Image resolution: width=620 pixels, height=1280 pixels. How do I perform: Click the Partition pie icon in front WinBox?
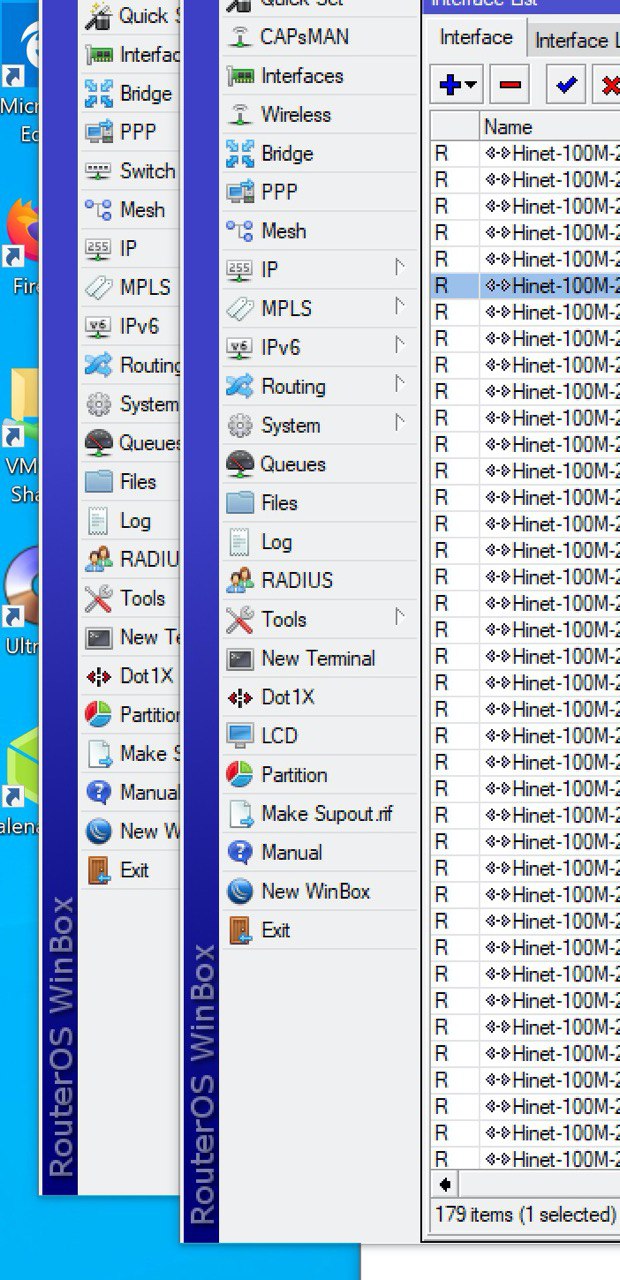(240, 774)
